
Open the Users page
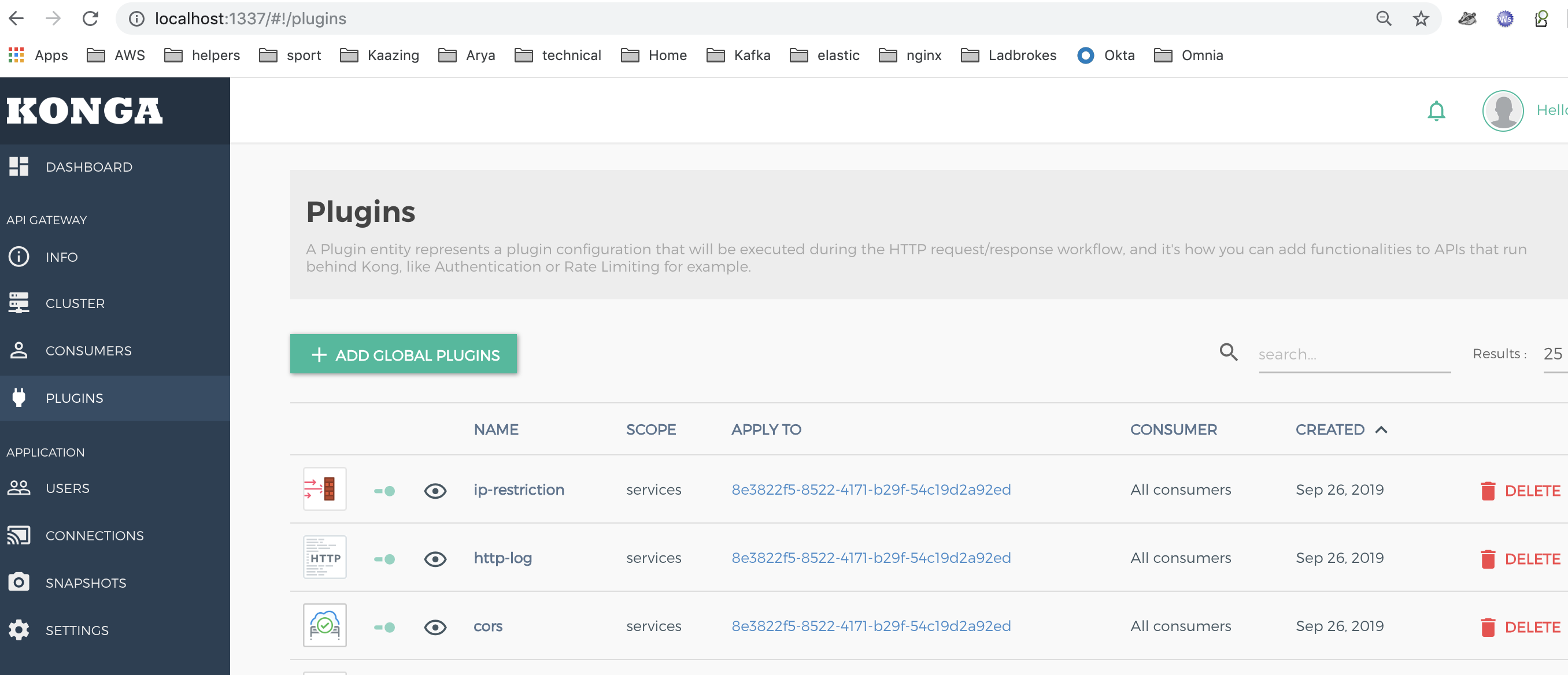(115, 488)
